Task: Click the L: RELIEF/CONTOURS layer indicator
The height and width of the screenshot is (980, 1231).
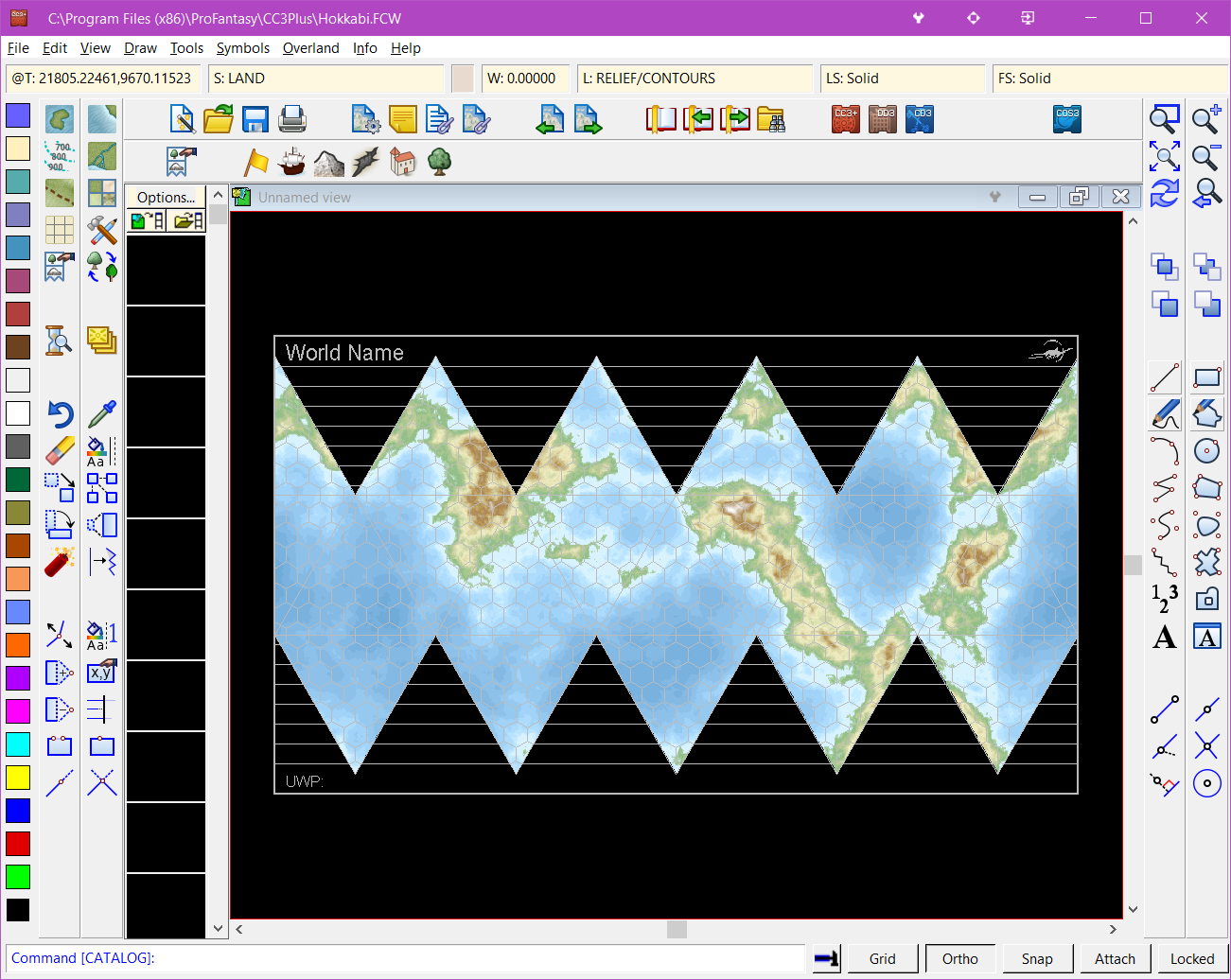Action: click(695, 79)
